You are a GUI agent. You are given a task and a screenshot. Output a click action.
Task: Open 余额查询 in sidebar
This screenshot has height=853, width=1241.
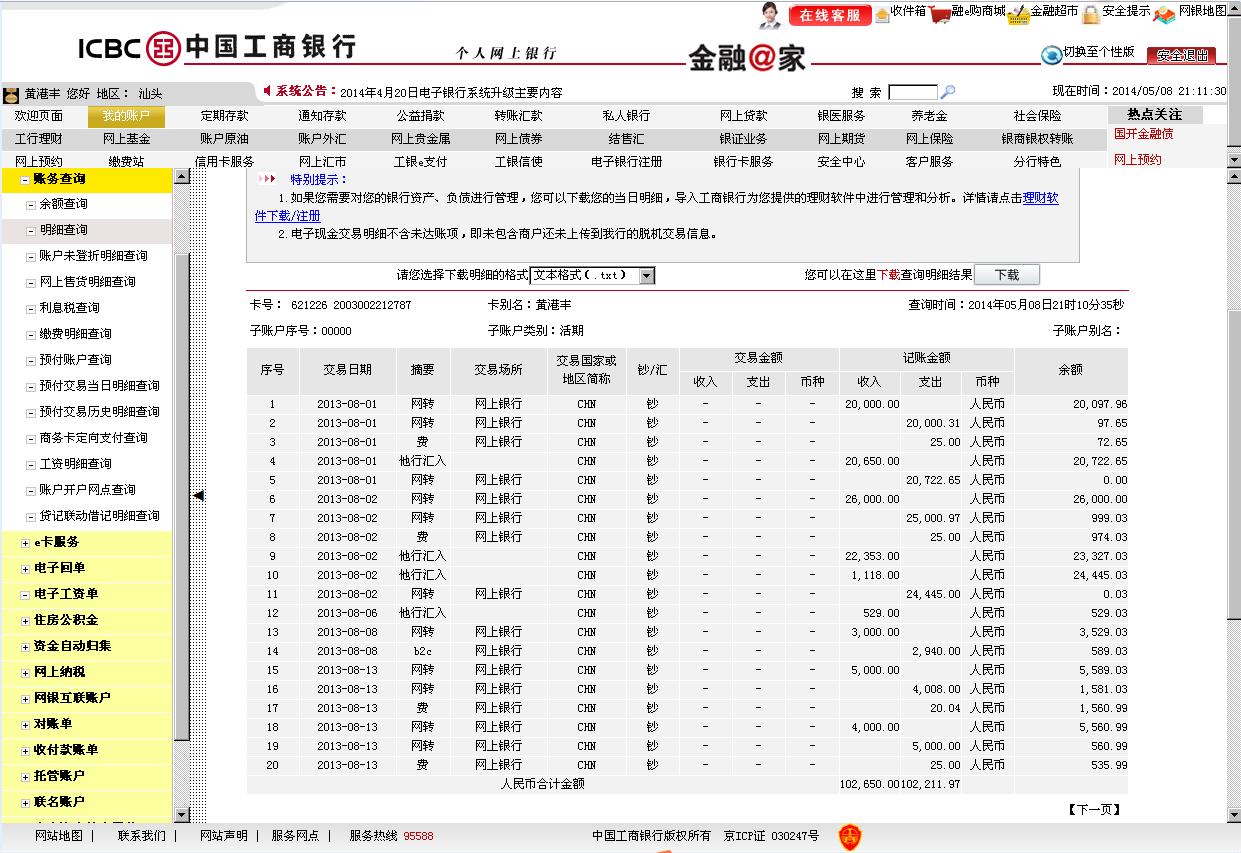click(63, 204)
